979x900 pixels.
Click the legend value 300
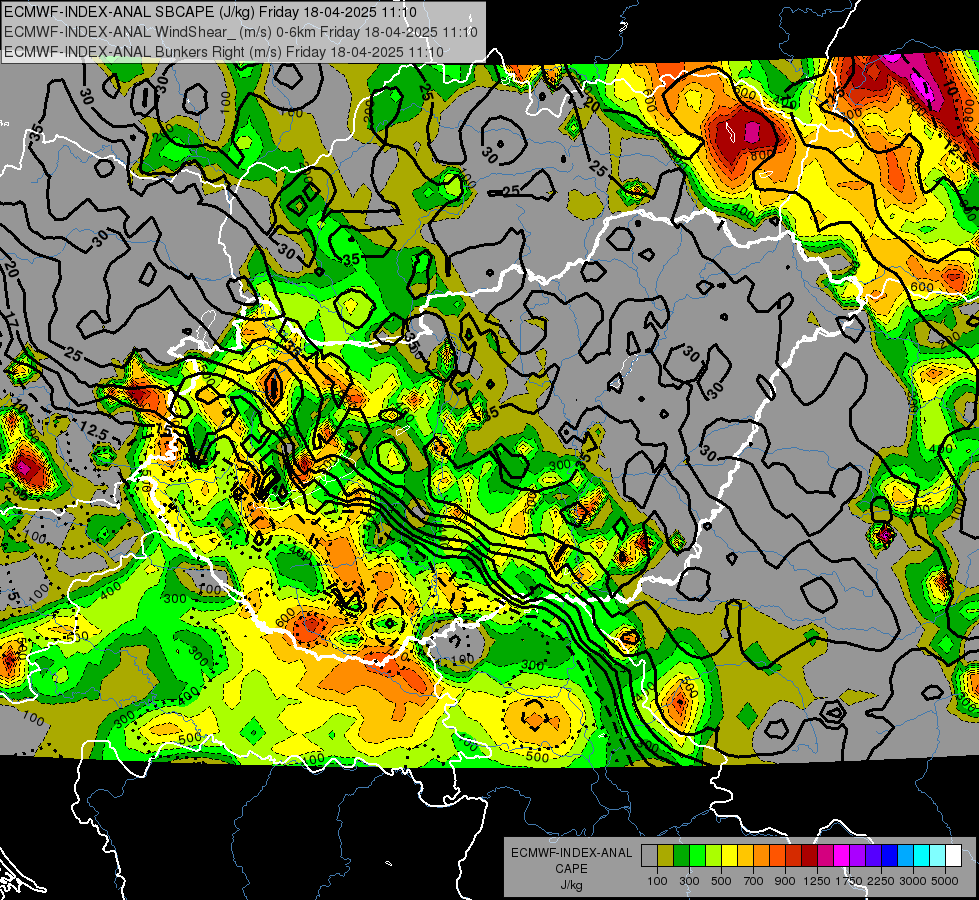click(x=689, y=881)
